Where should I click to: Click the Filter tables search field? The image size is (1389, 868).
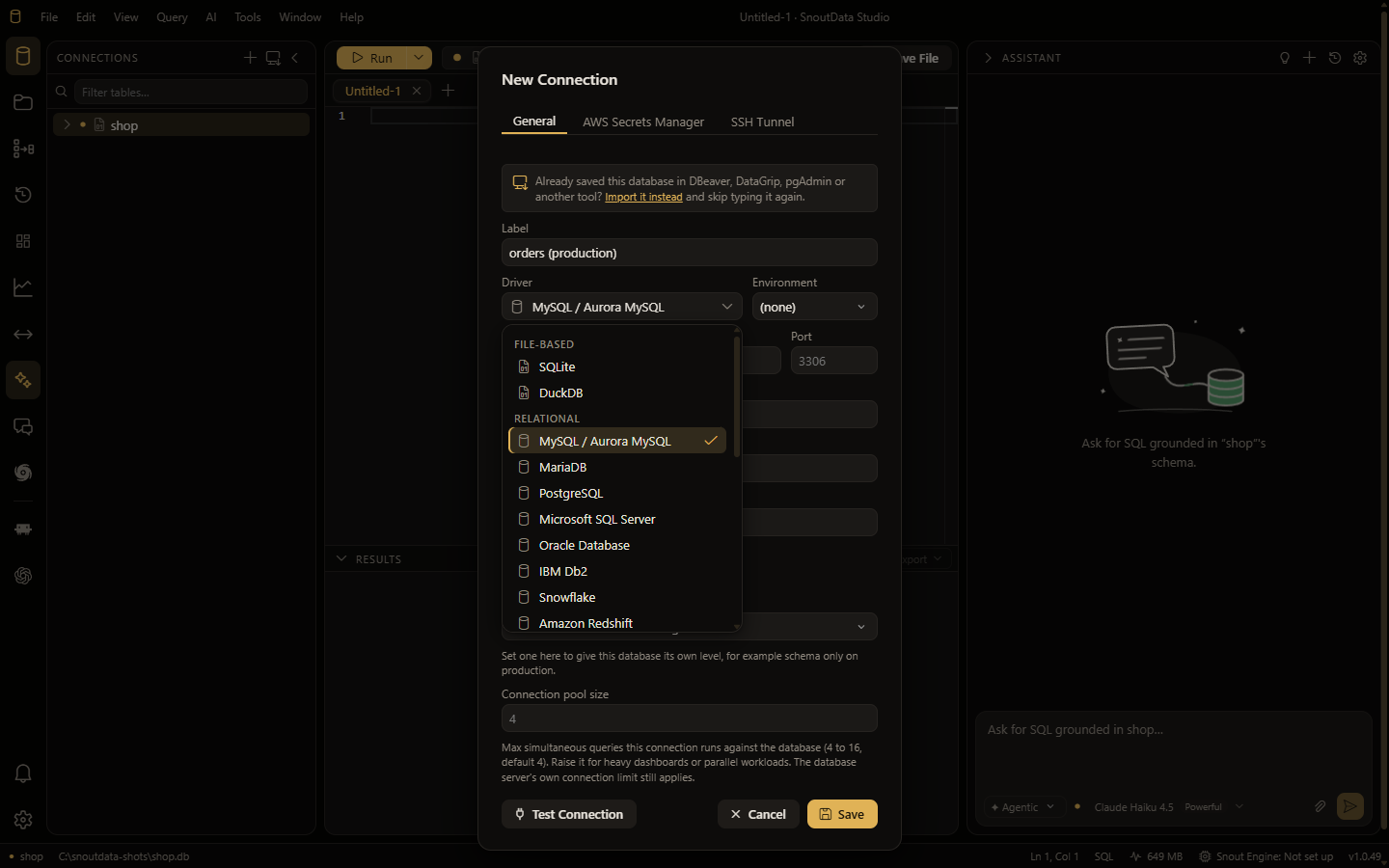point(191,92)
